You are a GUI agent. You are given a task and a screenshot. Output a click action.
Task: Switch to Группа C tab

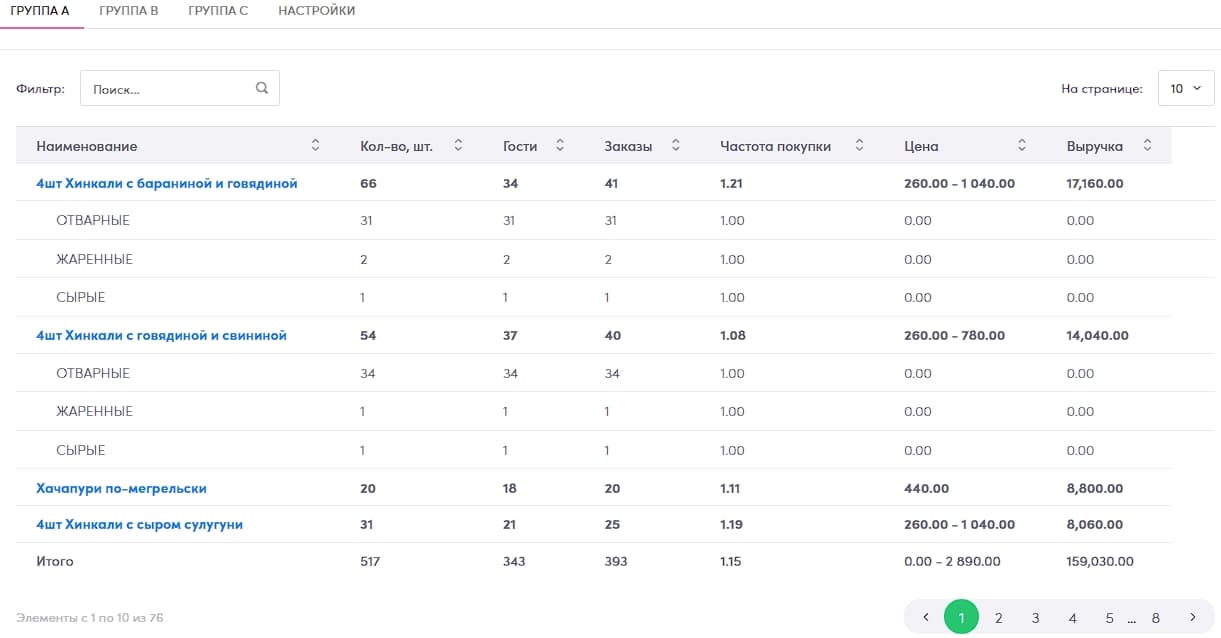pos(218,11)
